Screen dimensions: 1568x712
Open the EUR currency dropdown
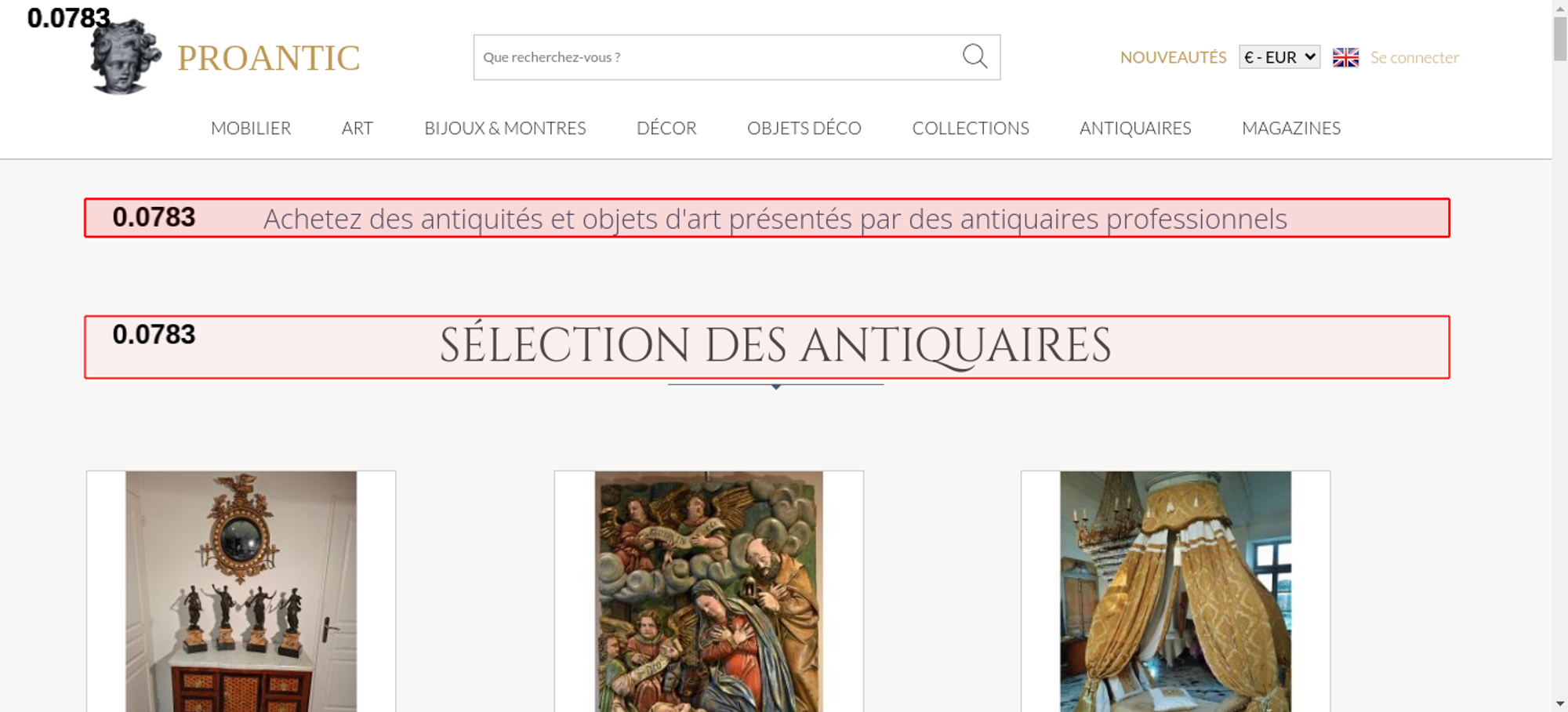pyautogui.click(x=1279, y=57)
